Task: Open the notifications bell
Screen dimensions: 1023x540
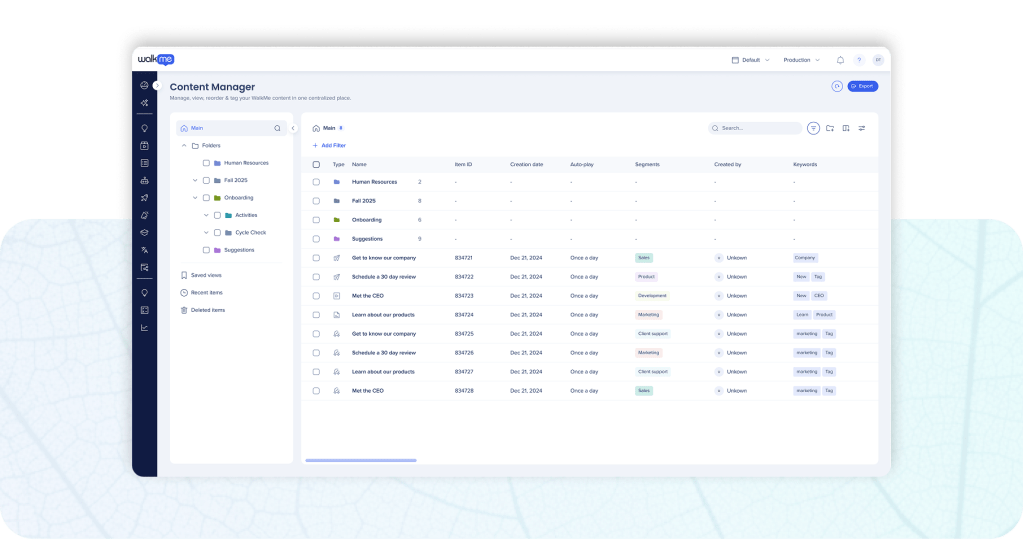Action: [x=840, y=60]
